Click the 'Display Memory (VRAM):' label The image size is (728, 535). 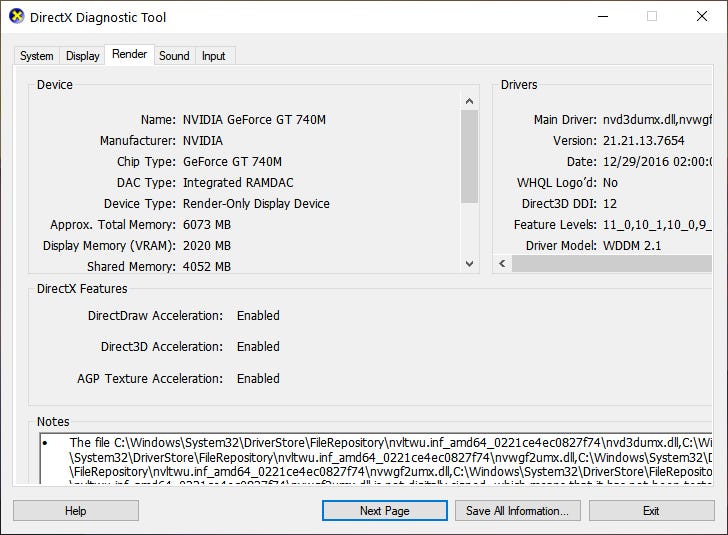(x=109, y=246)
